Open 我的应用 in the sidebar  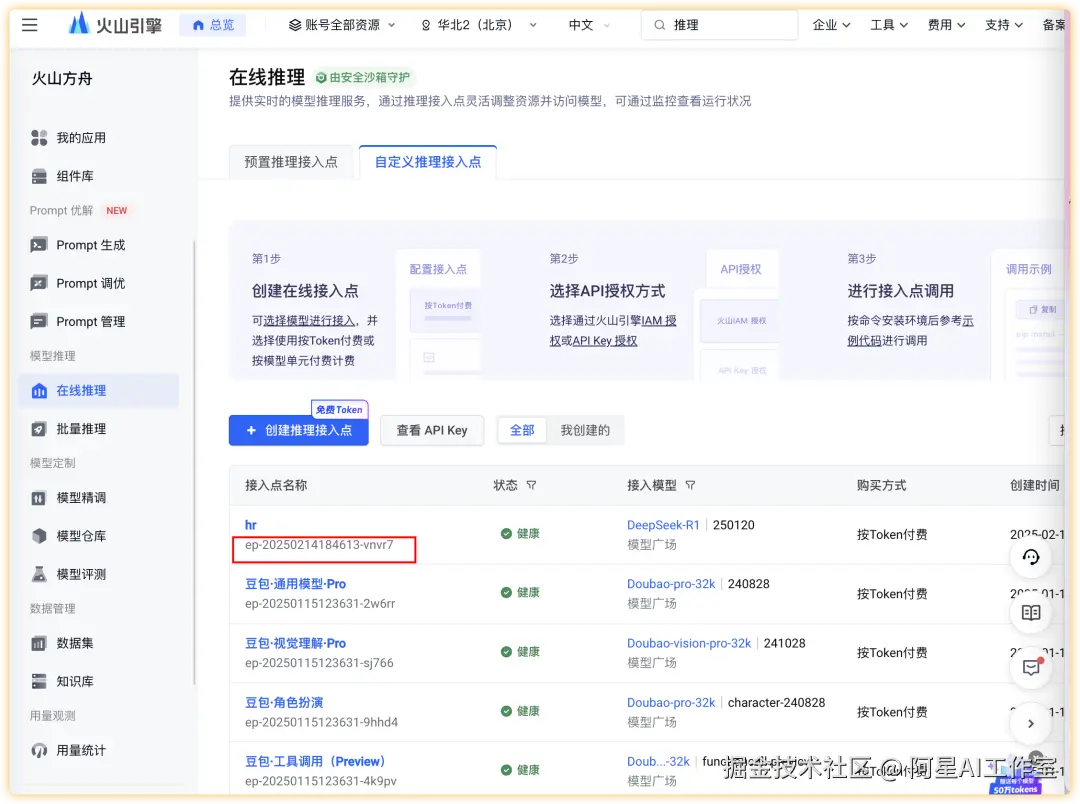pos(98,138)
